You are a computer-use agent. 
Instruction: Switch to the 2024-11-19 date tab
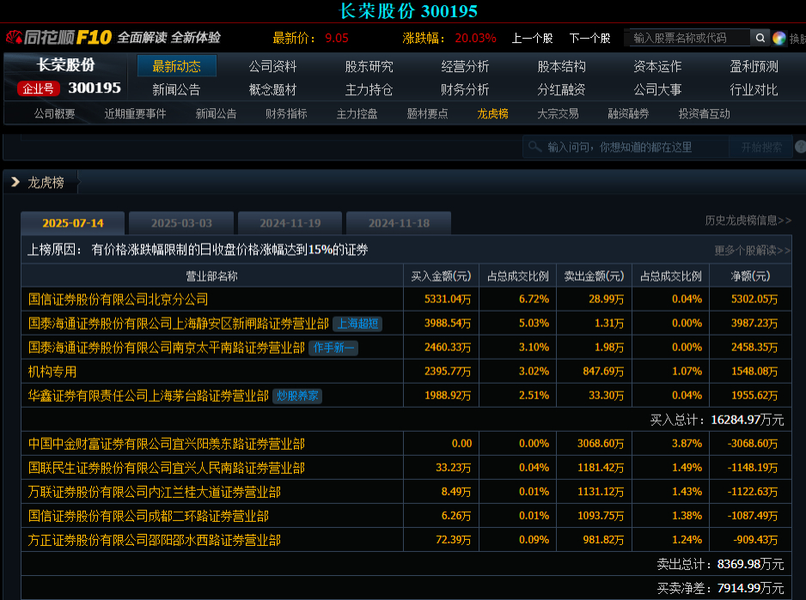290,223
